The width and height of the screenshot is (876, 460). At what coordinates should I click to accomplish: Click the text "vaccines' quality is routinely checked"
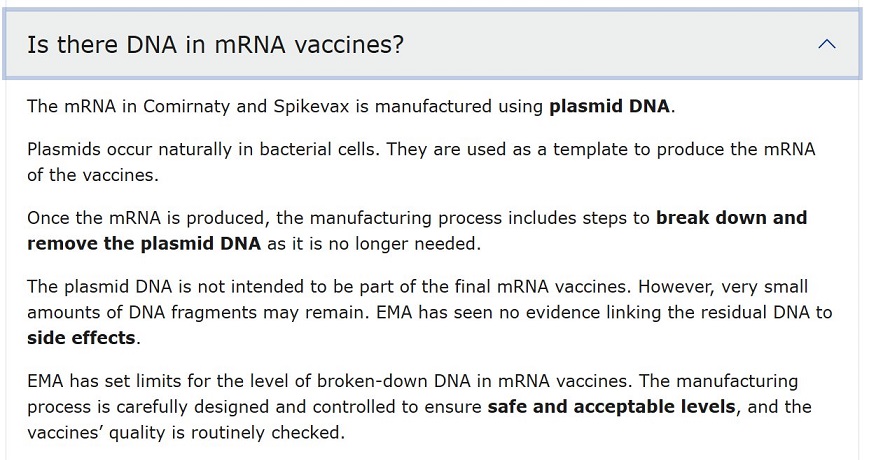click(185, 433)
